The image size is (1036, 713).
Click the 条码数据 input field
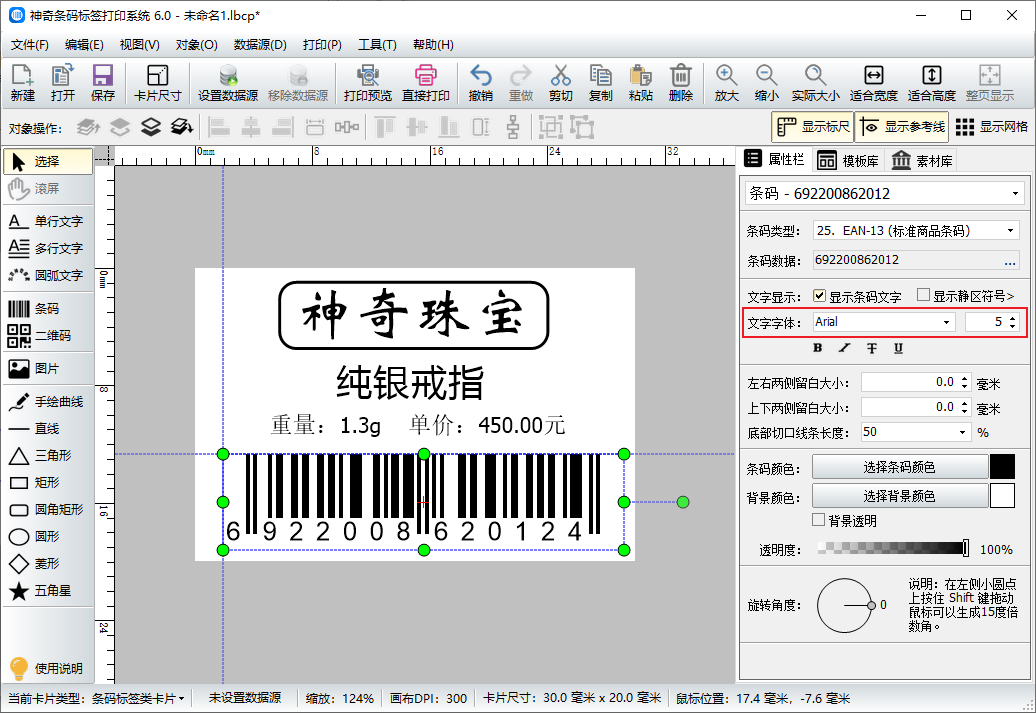coord(906,260)
